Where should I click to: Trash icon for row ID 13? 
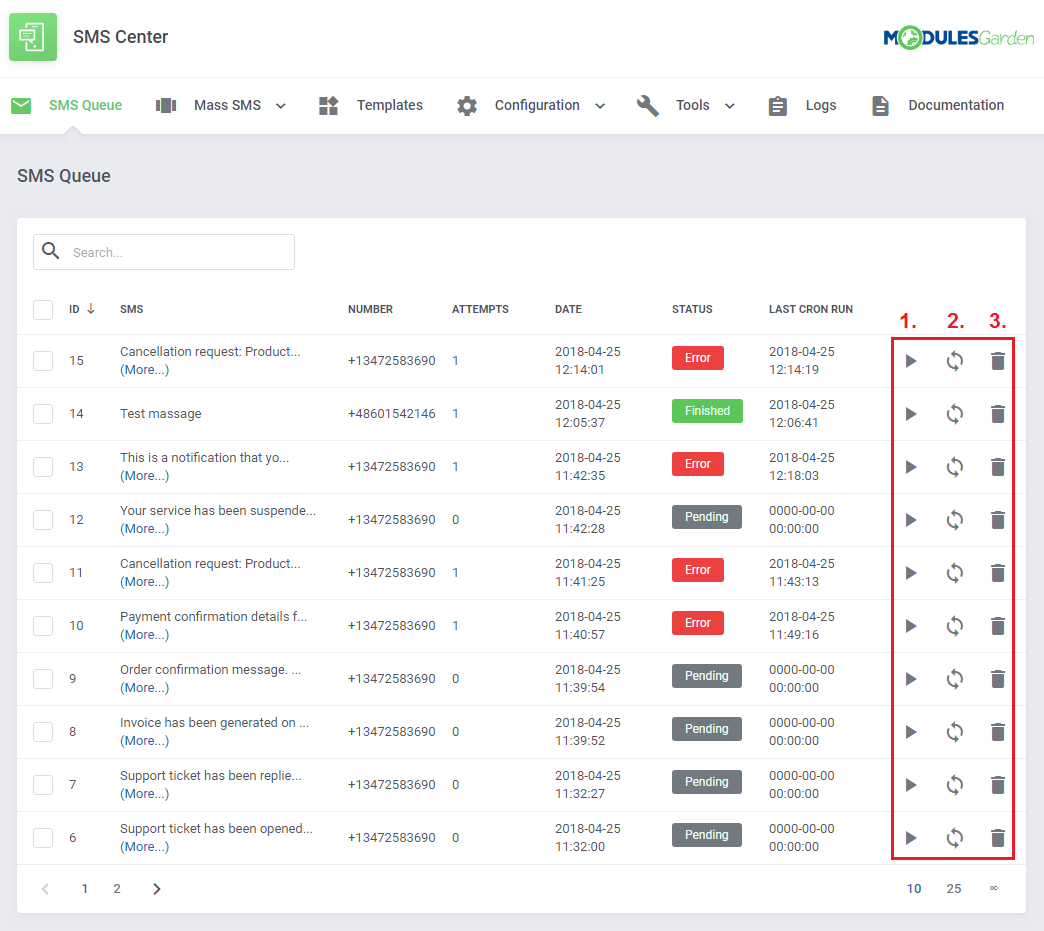pos(997,467)
